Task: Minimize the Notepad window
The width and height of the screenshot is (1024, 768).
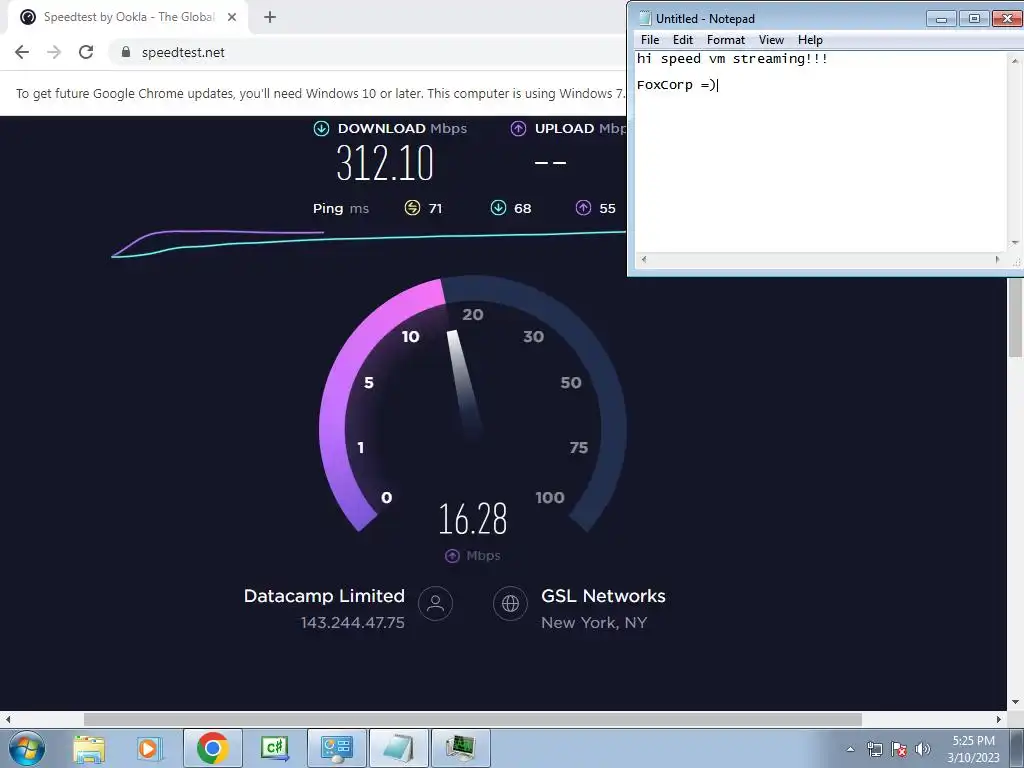Action: tap(941, 18)
